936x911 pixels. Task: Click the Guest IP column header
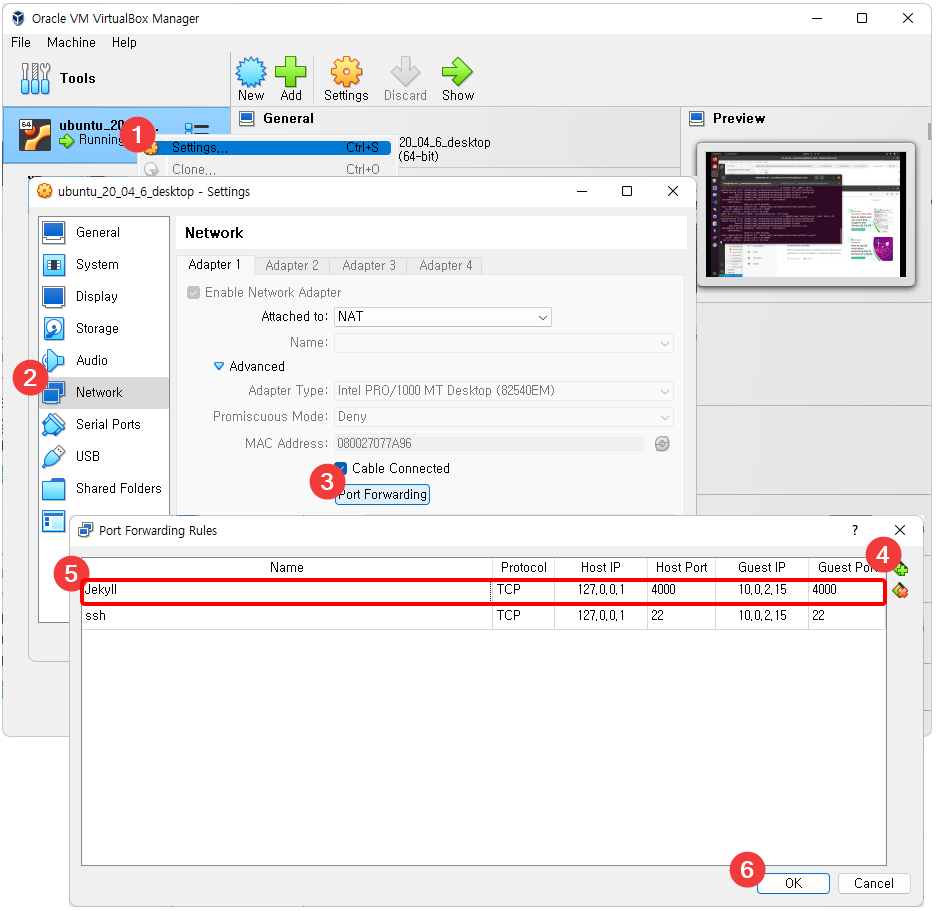[x=762, y=568]
